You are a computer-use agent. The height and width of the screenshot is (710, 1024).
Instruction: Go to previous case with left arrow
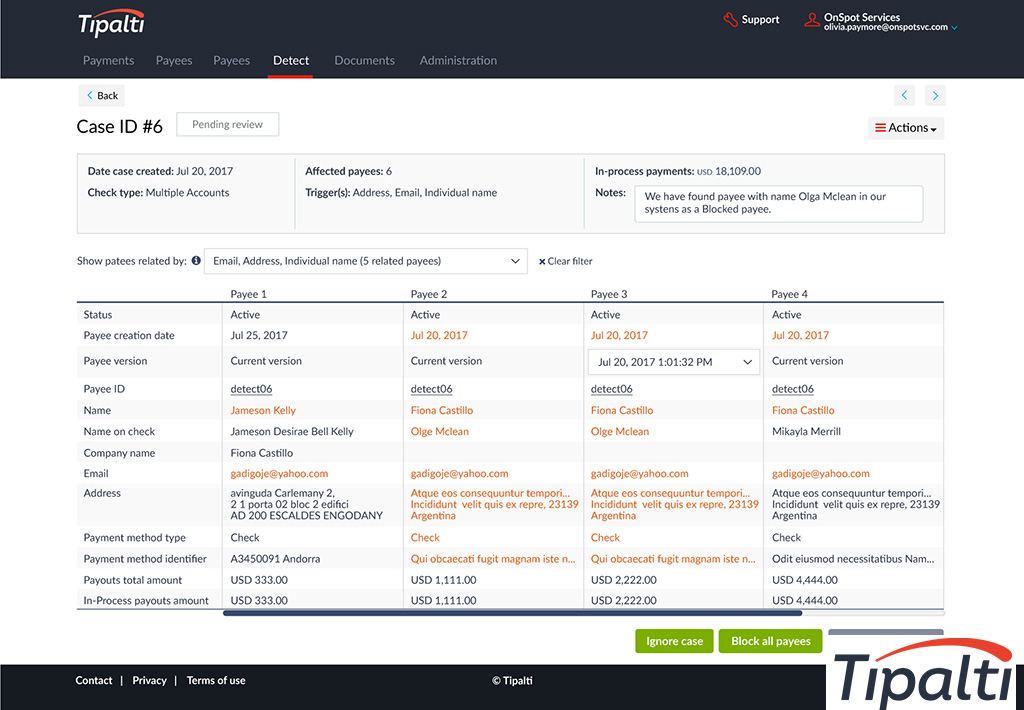[x=904, y=95]
